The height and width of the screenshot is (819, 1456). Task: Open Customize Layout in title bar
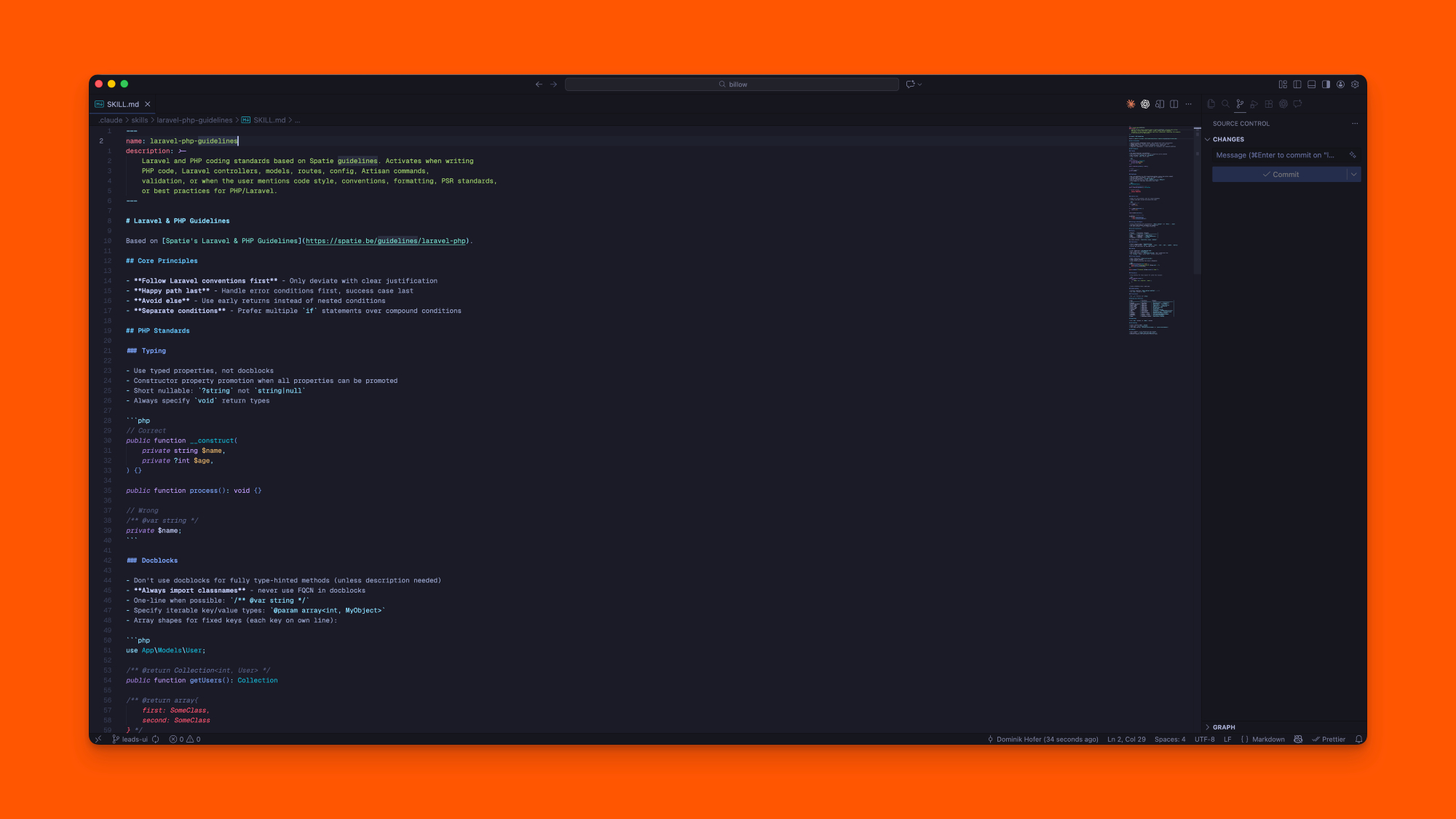coord(1283,84)
